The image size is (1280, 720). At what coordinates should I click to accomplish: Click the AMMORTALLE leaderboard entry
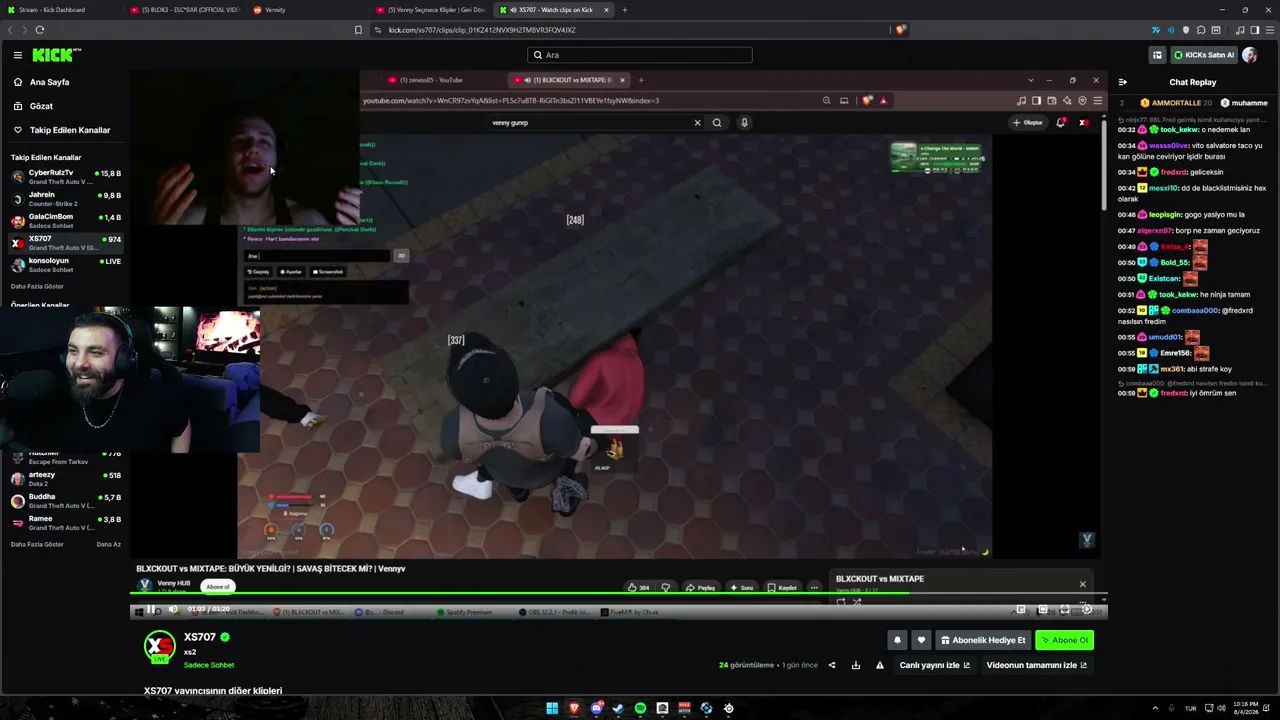[1176, 103]
